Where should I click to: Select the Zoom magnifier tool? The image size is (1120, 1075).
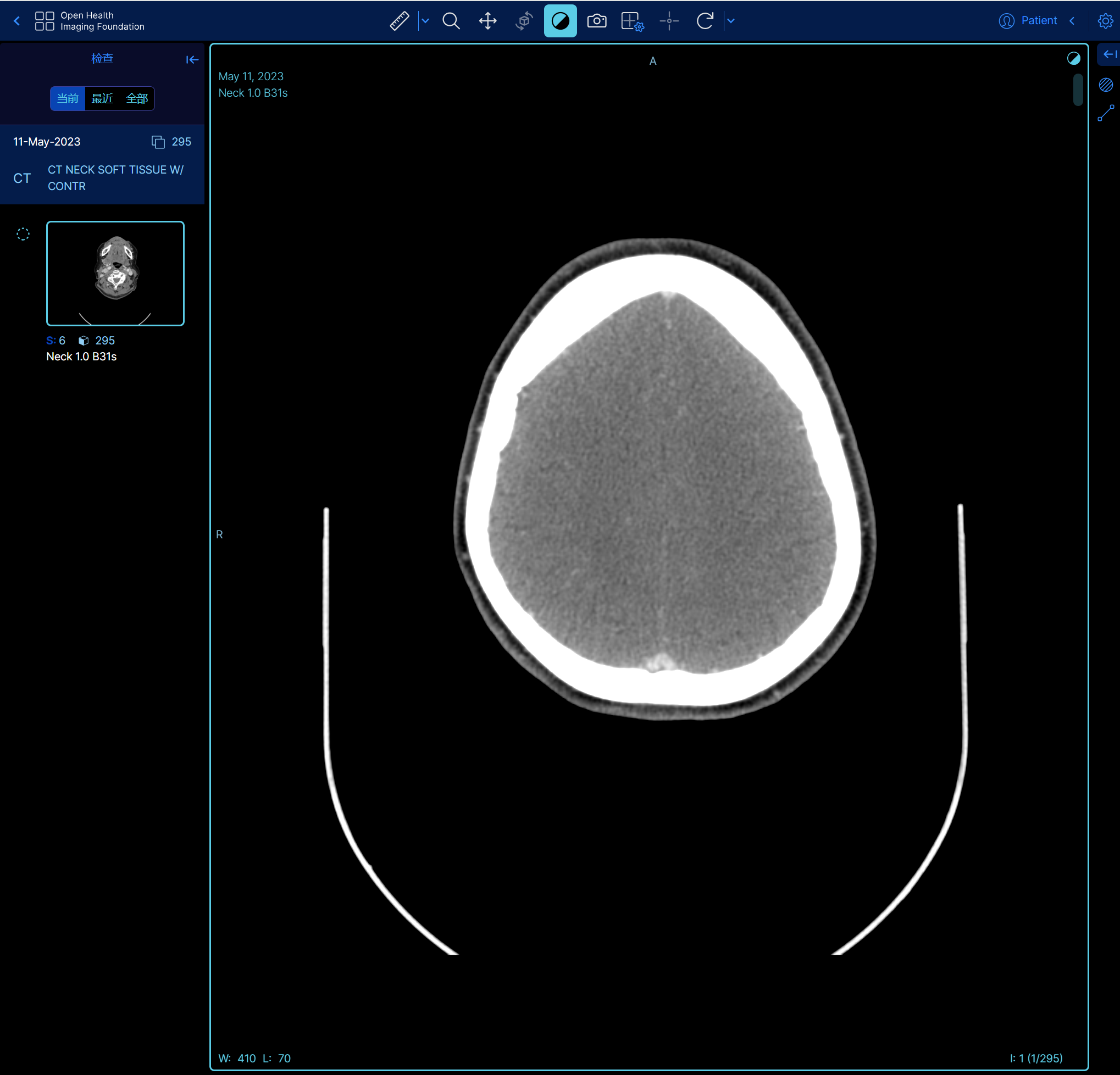(451, 21)
